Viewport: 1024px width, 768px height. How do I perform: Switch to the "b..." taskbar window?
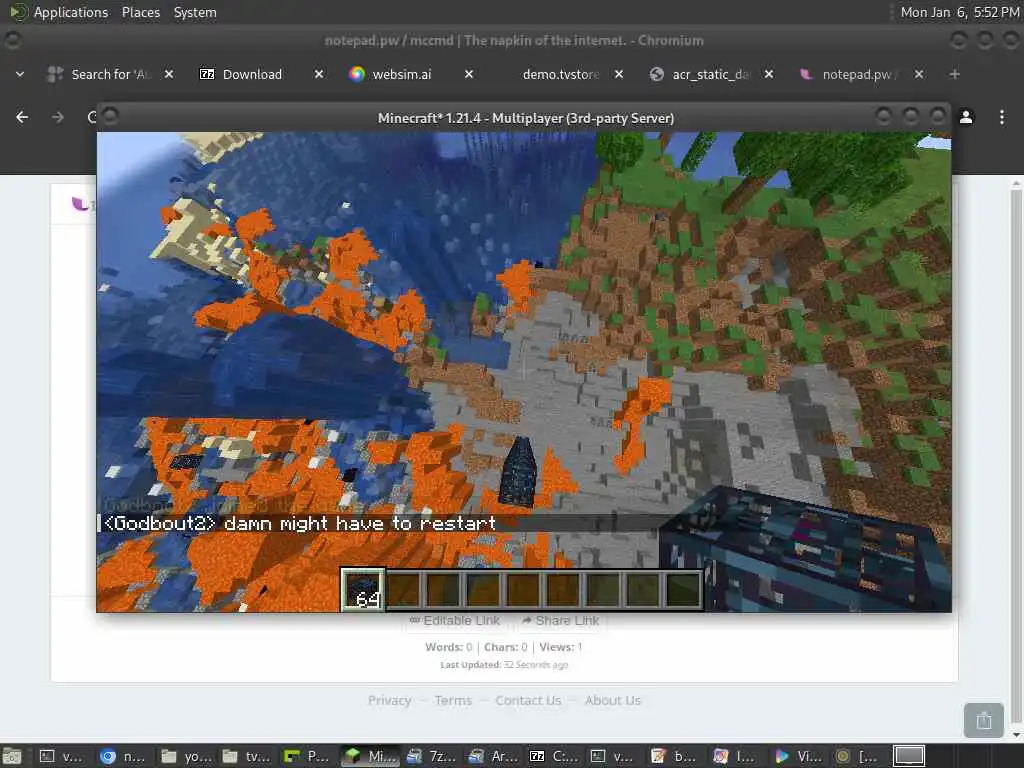coord(674,756)
